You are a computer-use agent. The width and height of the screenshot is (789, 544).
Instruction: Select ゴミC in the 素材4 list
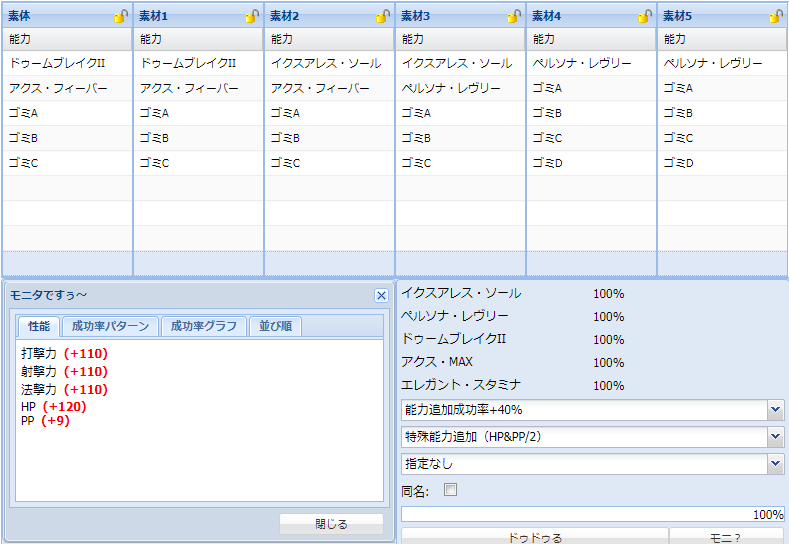591,138
